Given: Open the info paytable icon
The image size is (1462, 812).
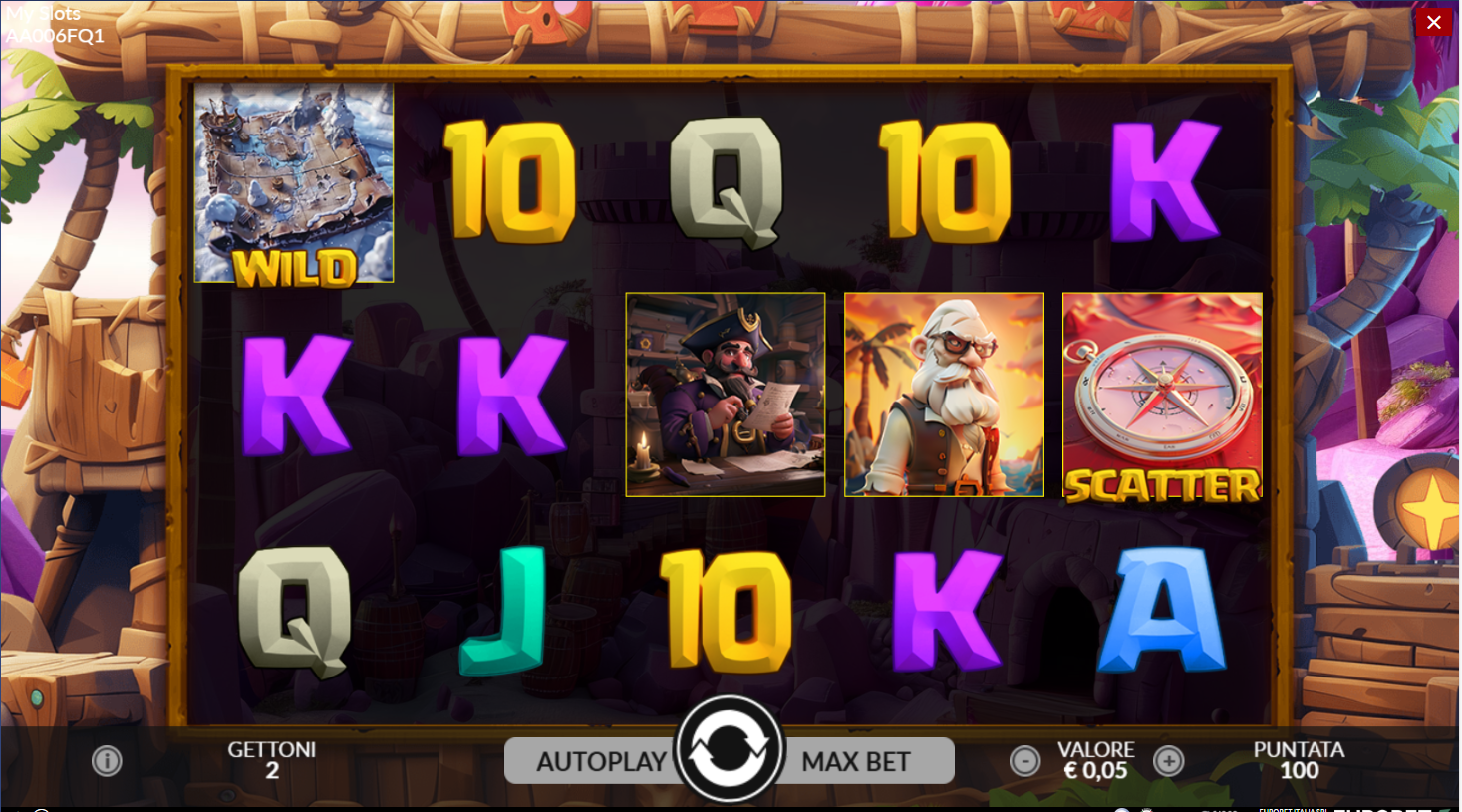Looking at the screenshot, I should click(x=107, y=761).
